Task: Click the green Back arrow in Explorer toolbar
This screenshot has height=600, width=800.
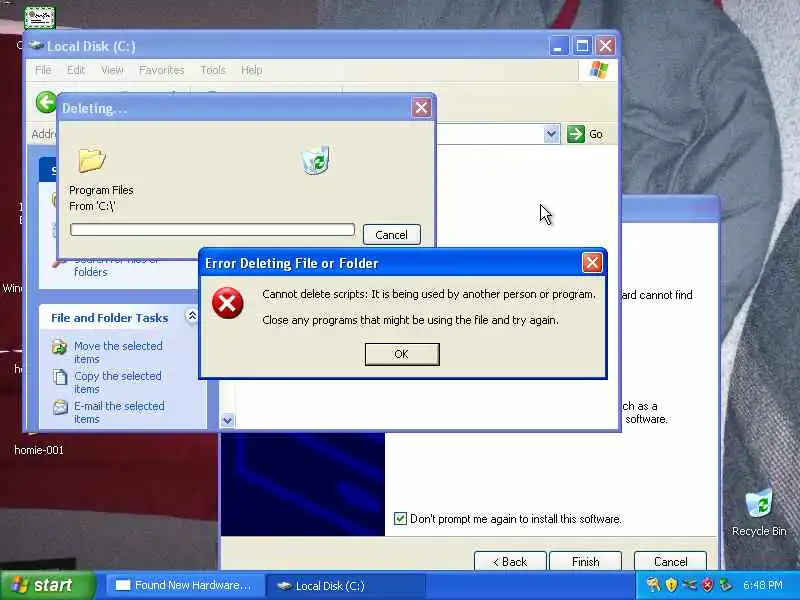Action: pos(46,102)
